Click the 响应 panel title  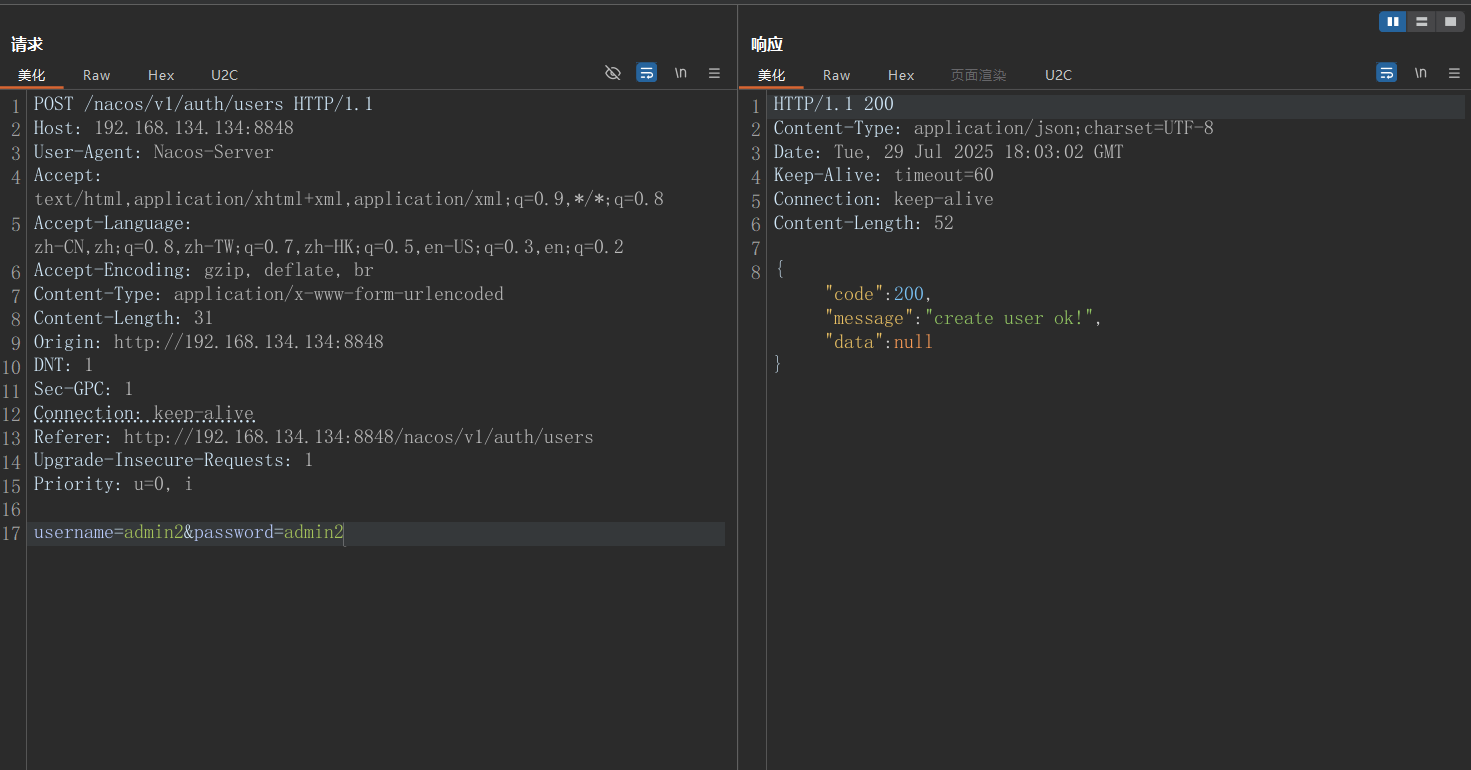click(767, 44)
